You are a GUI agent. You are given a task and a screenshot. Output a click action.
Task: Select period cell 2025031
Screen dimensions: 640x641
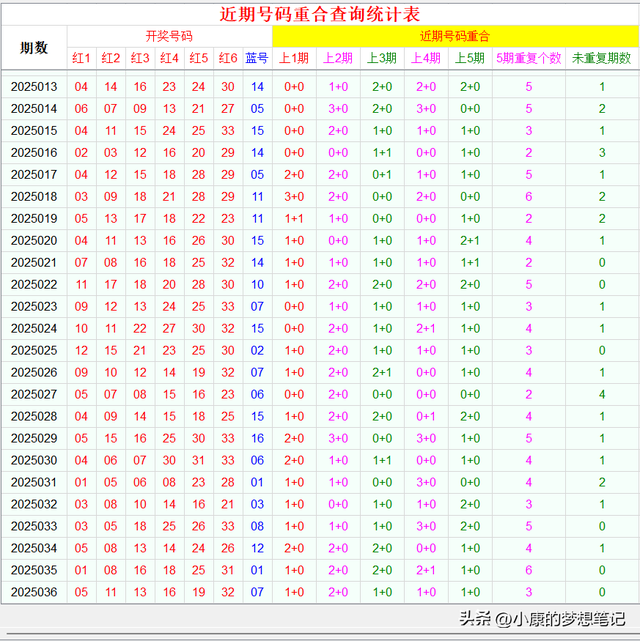(34, 482)
